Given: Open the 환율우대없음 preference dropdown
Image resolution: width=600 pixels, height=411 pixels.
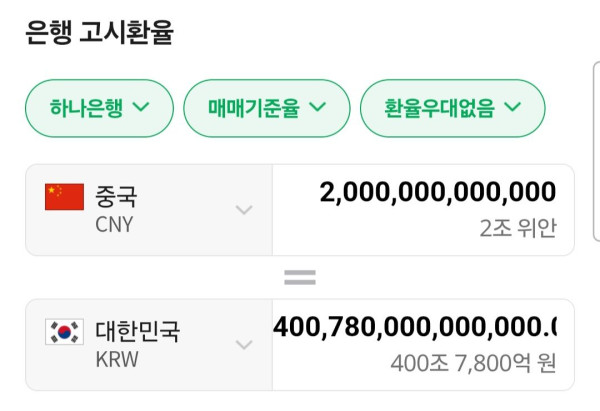Looking at the screenshot, I should coord(452,108).
